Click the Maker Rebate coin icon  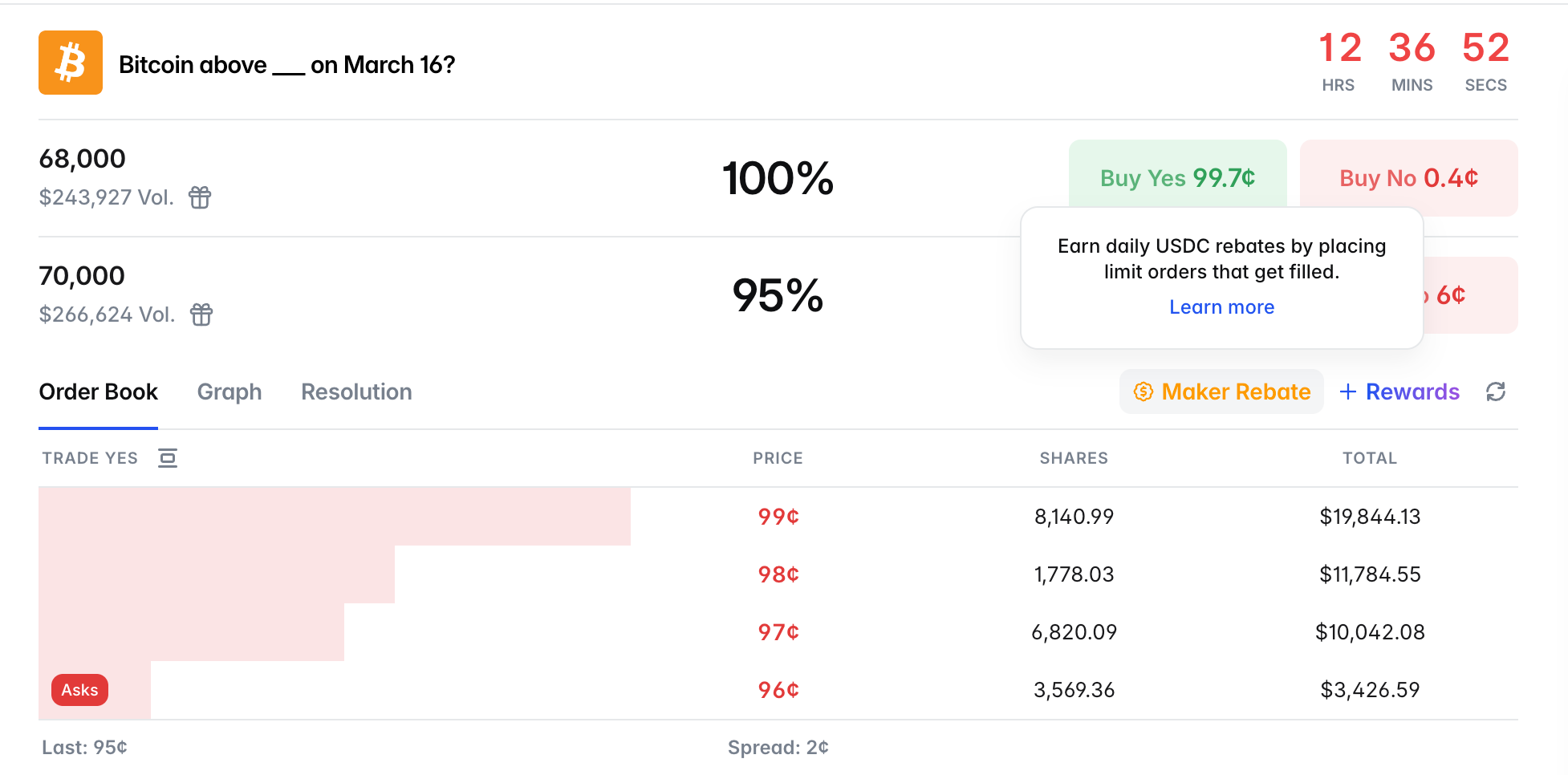pyautogui.click(x=1143, y=392)
